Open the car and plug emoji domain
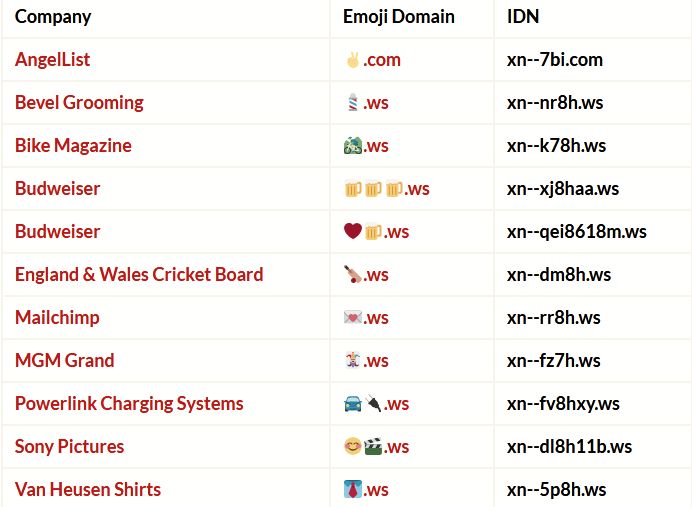 (x=376, y=403)
